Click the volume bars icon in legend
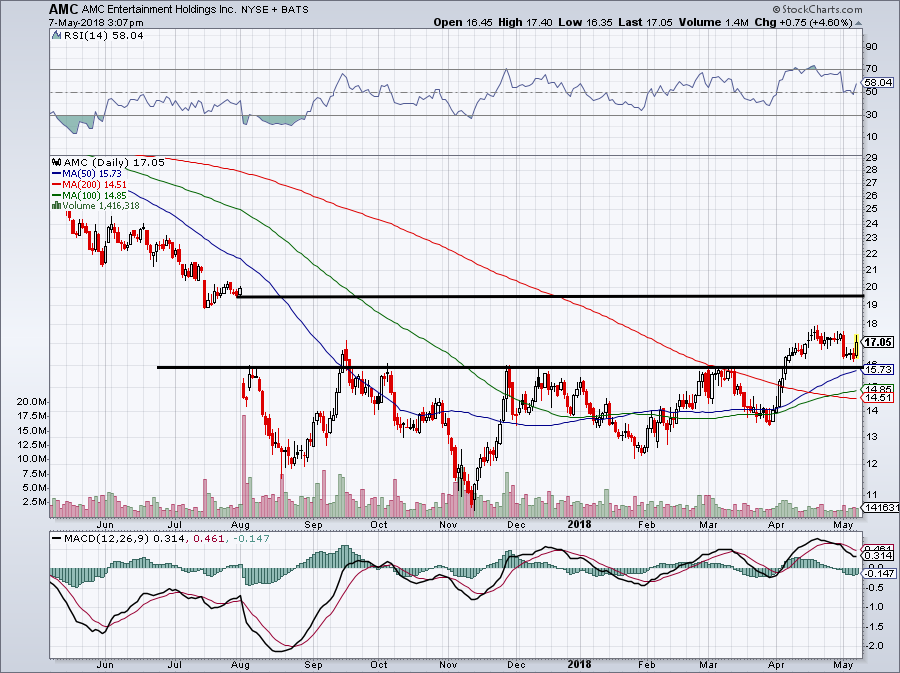Screen dimensions: 900x673 (56, 205)
